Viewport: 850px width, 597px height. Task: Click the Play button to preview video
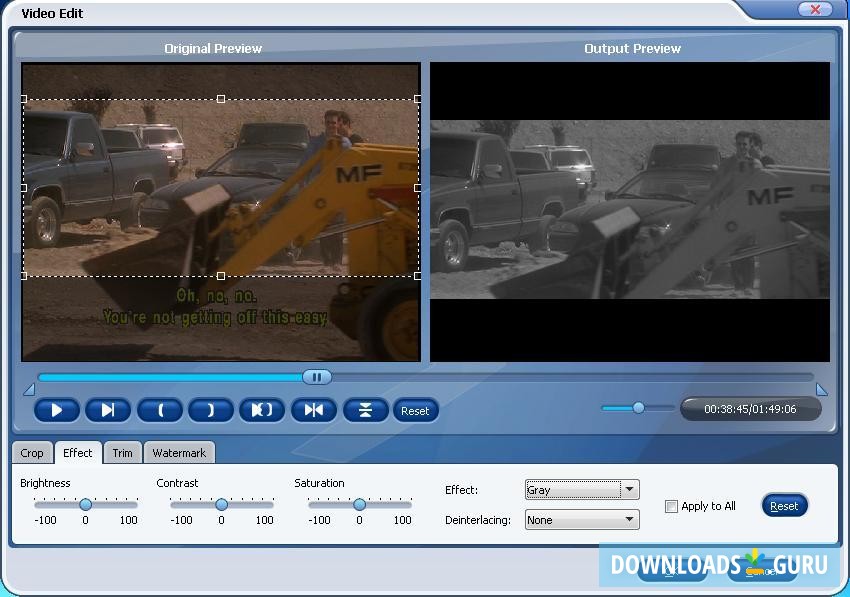tap(57, 410)
